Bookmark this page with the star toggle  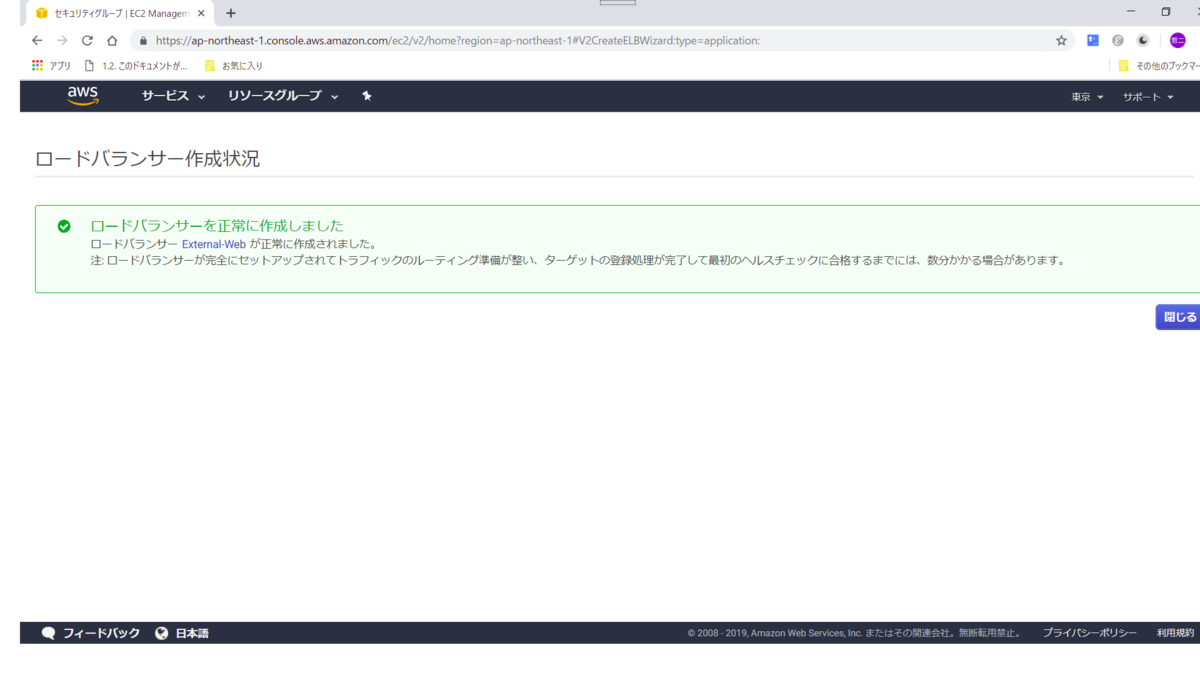click(x=1059, y=40)
